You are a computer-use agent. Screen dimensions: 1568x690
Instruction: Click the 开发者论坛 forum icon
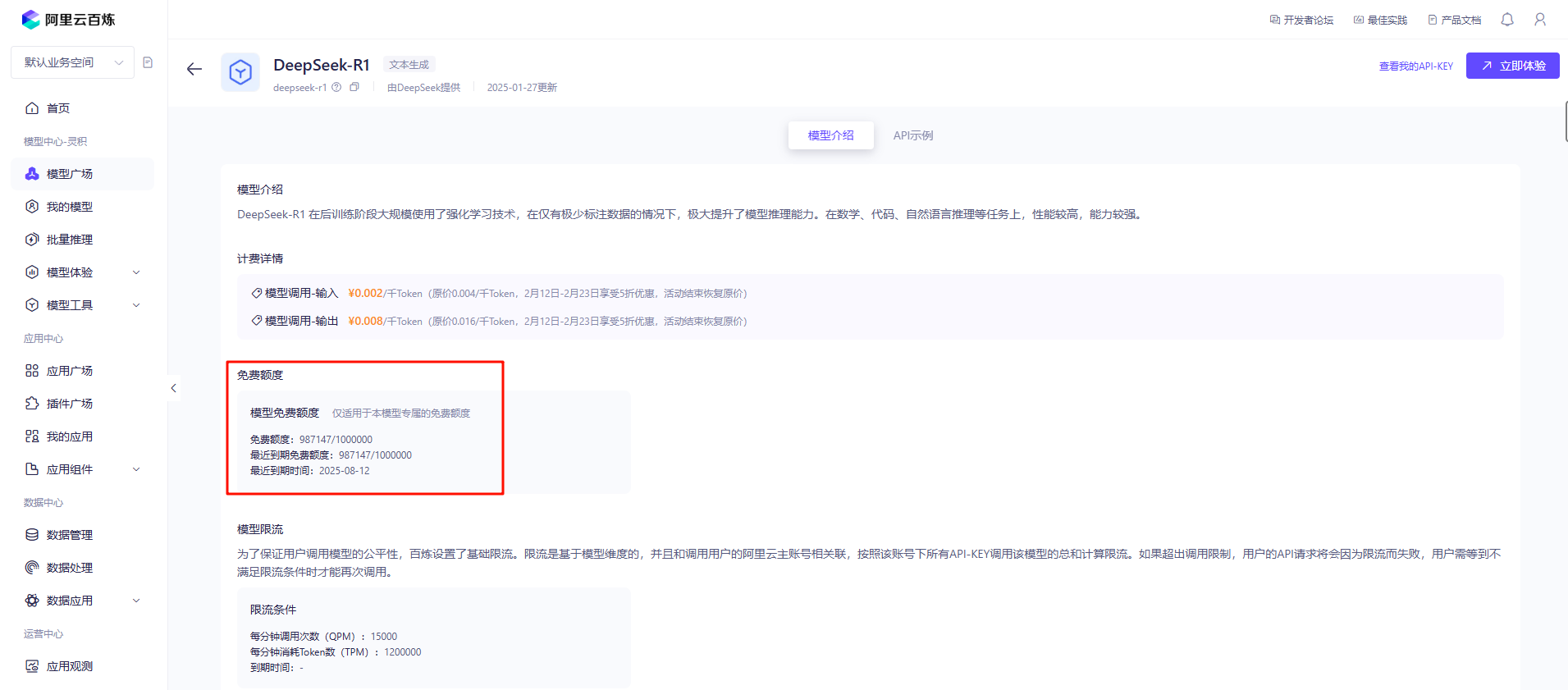point(1275,20)
